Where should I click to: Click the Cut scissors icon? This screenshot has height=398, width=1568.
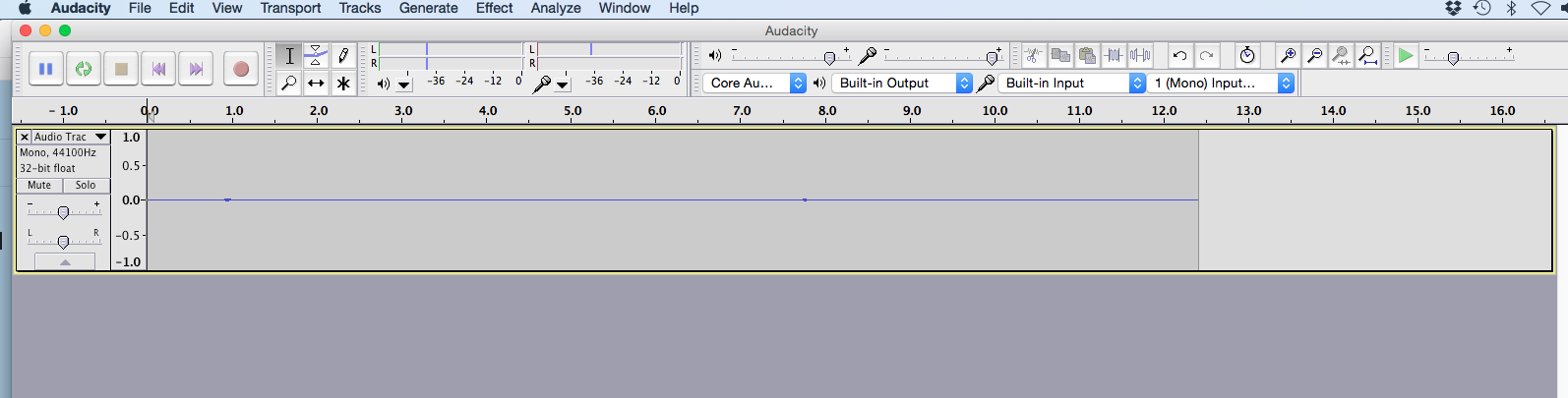1033,56
